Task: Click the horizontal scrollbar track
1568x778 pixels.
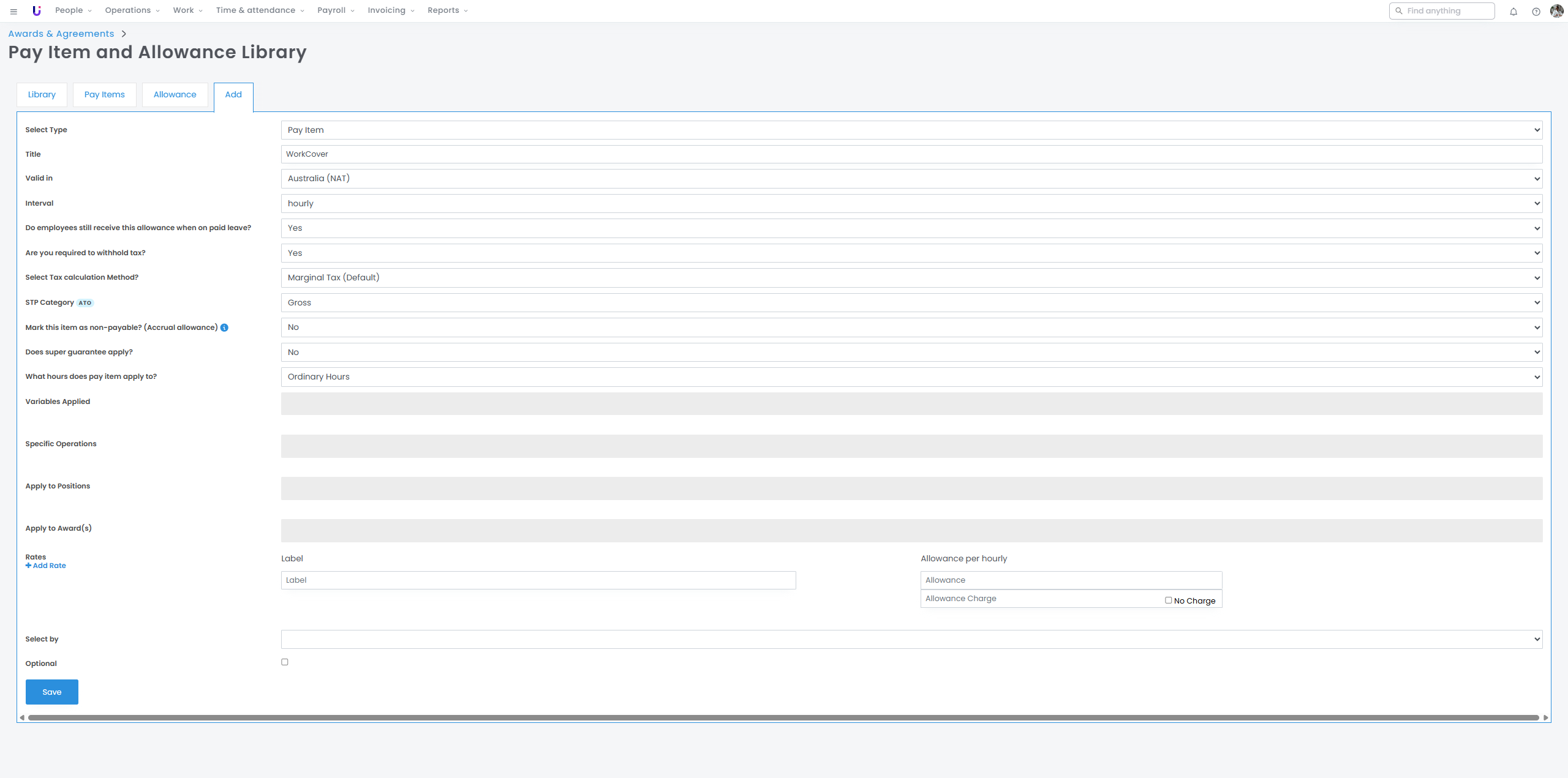Action: [x=783, y=717]
